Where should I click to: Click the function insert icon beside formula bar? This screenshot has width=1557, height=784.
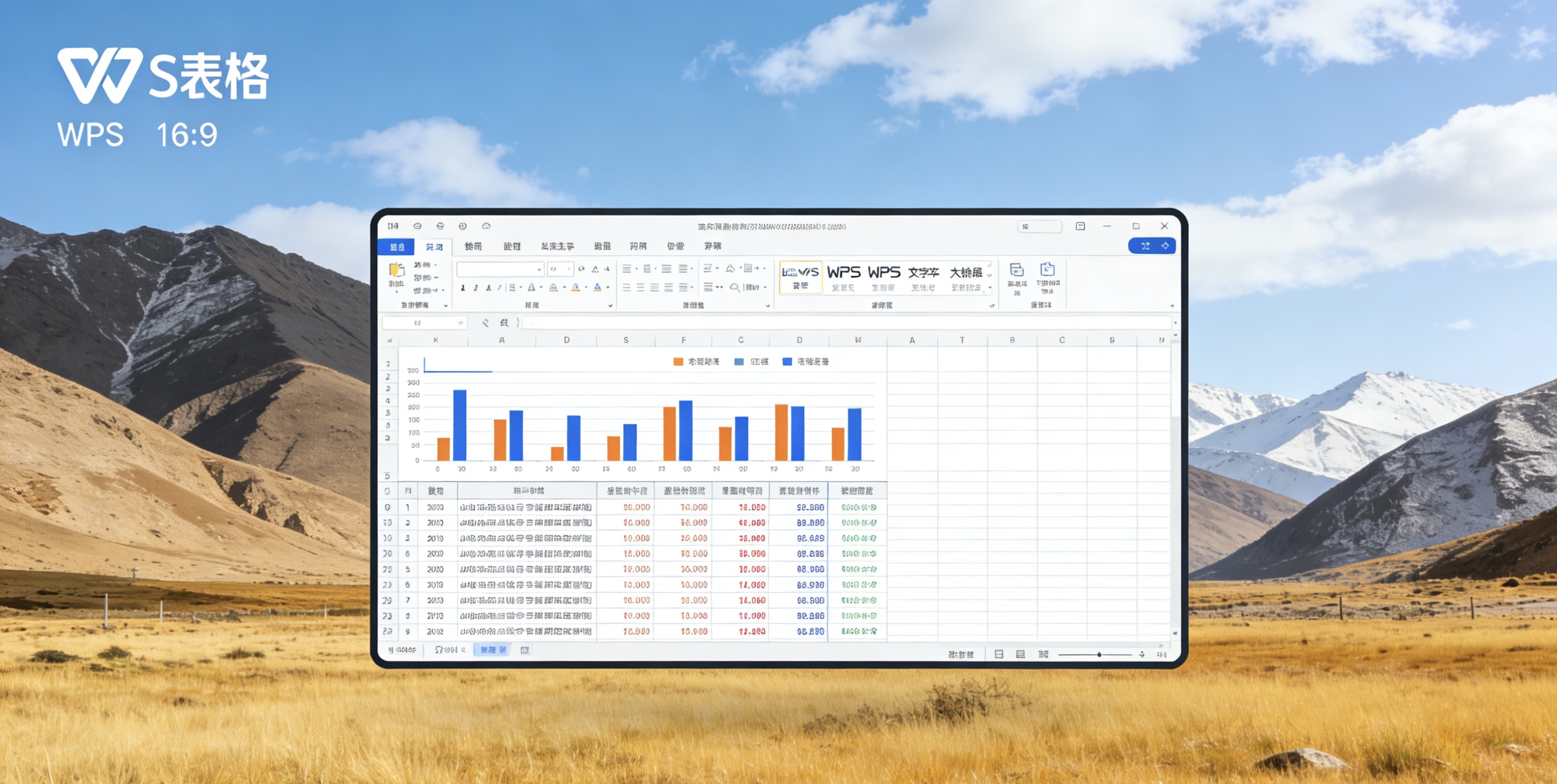[x=504, y=323]
